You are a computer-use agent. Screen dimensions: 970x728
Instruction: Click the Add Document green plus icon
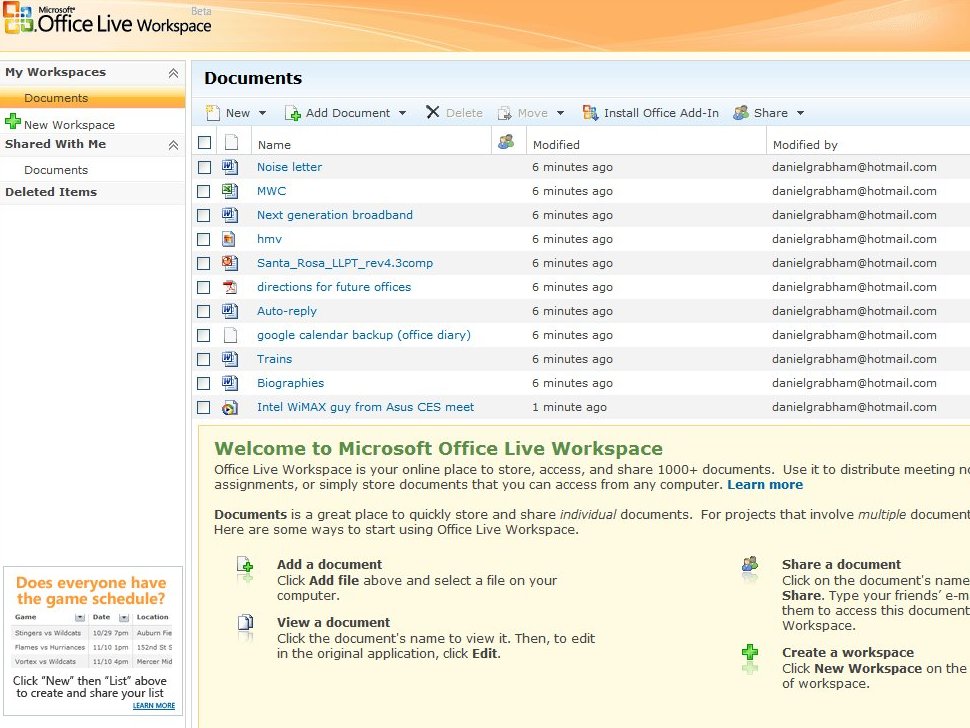click(x=294, y=113)
